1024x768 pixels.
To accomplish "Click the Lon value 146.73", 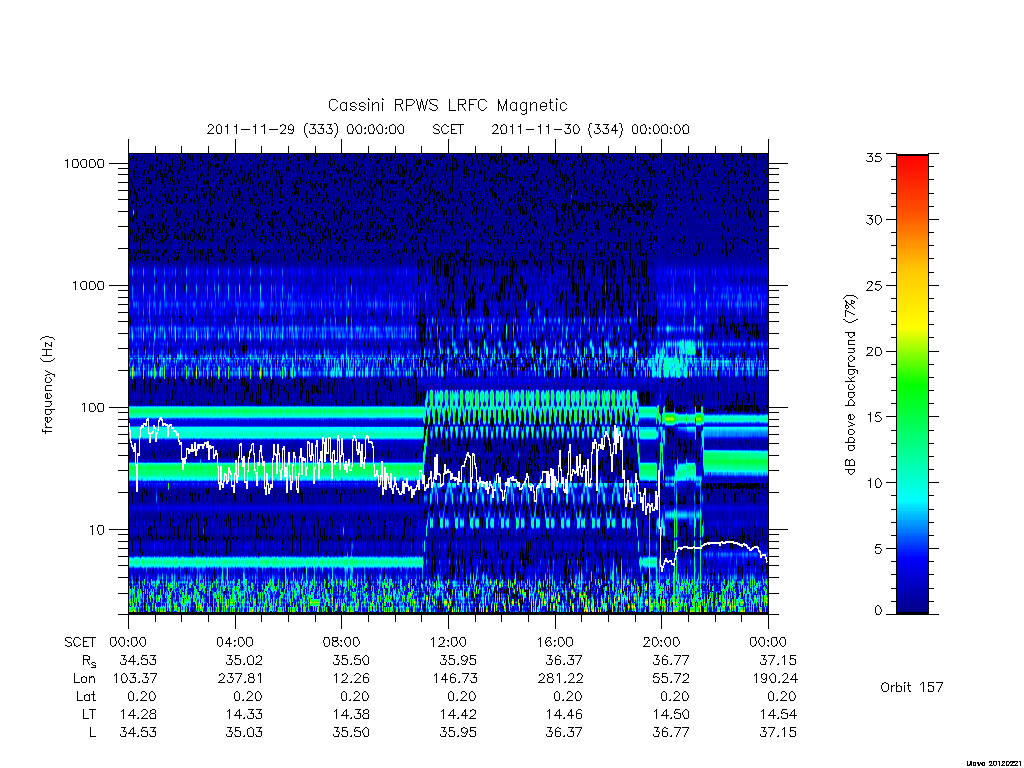I will pyautogui.click(x=454, y=679).
